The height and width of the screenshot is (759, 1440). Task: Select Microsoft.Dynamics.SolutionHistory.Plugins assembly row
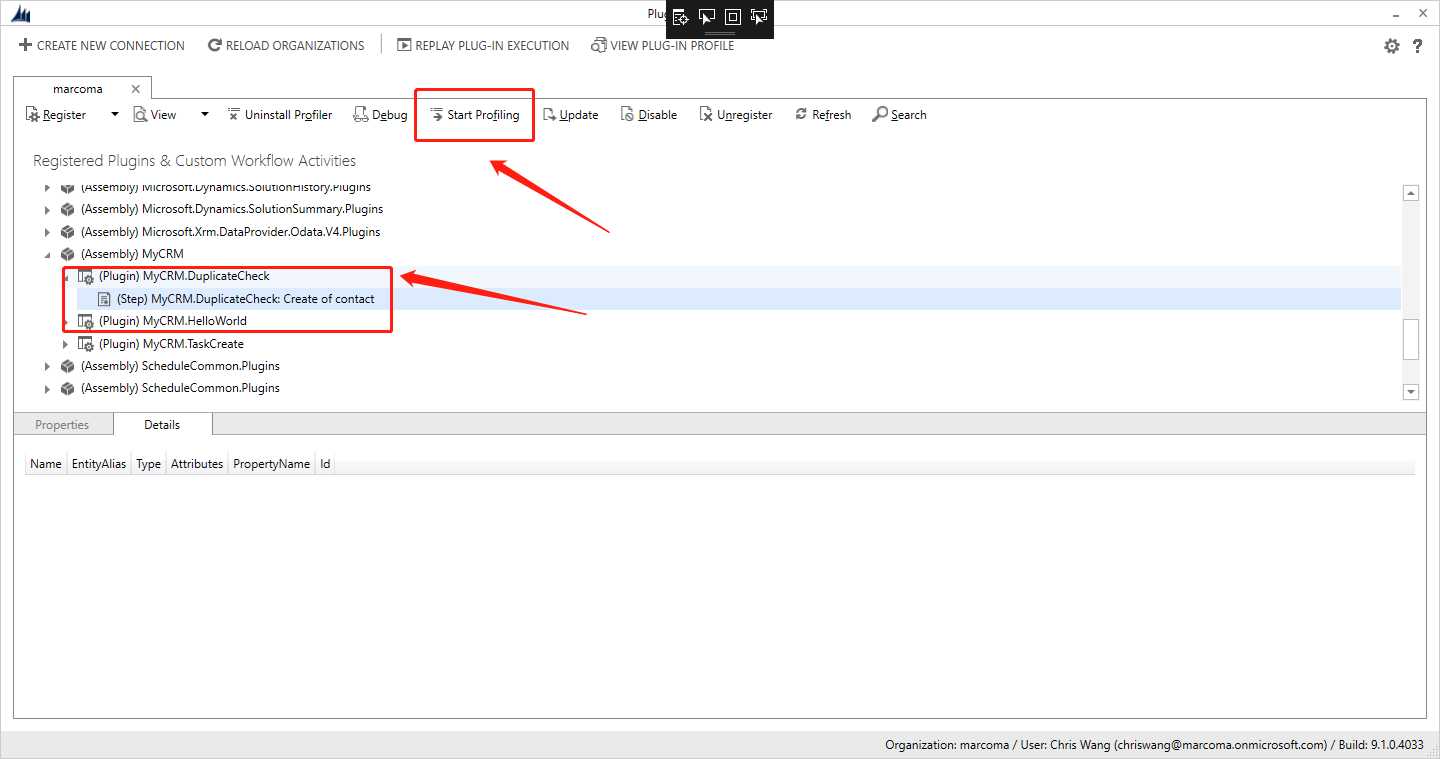(x=225, y=187)
